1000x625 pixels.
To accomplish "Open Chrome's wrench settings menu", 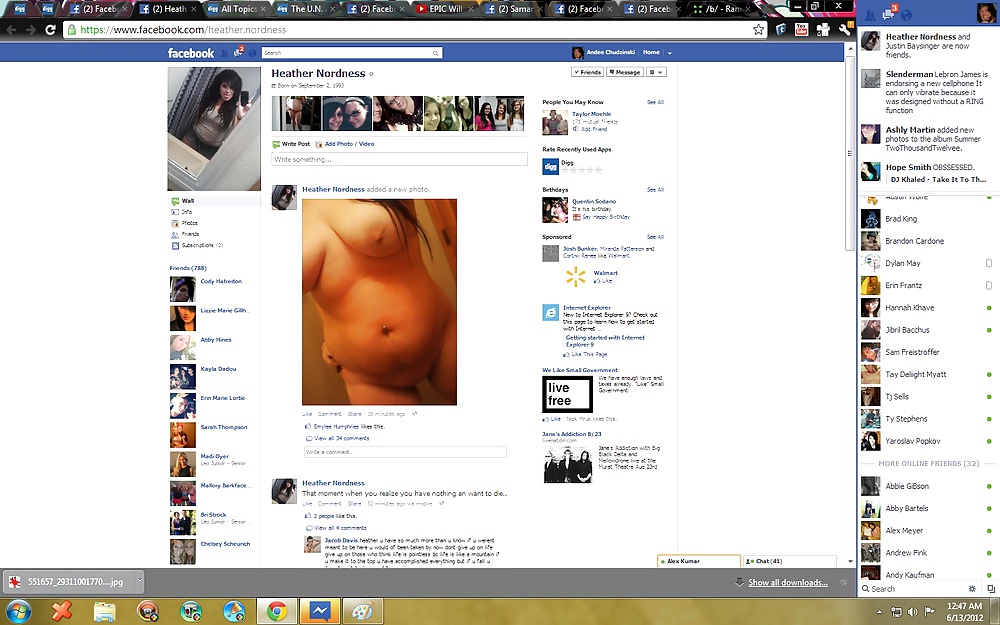I will coord(845,29).
